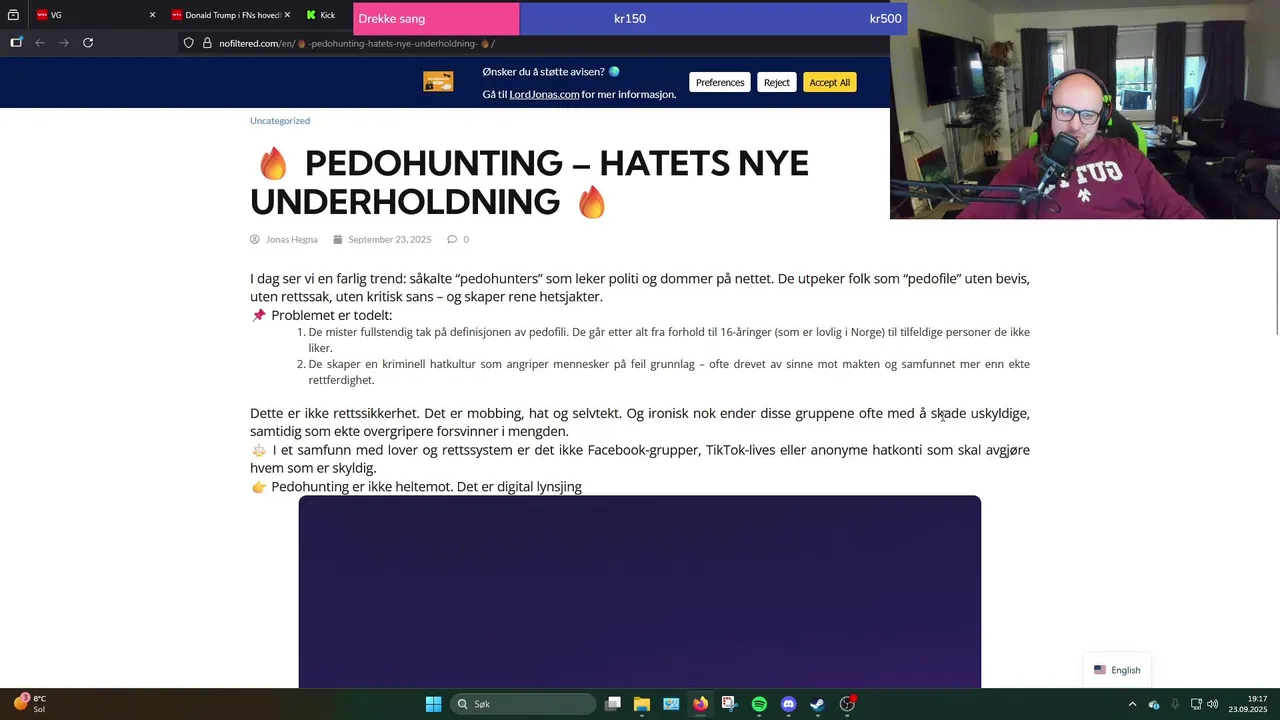Click 'Ønsker du å støtte avisen?' text
Screen dimensions: 1280x720
543,72
